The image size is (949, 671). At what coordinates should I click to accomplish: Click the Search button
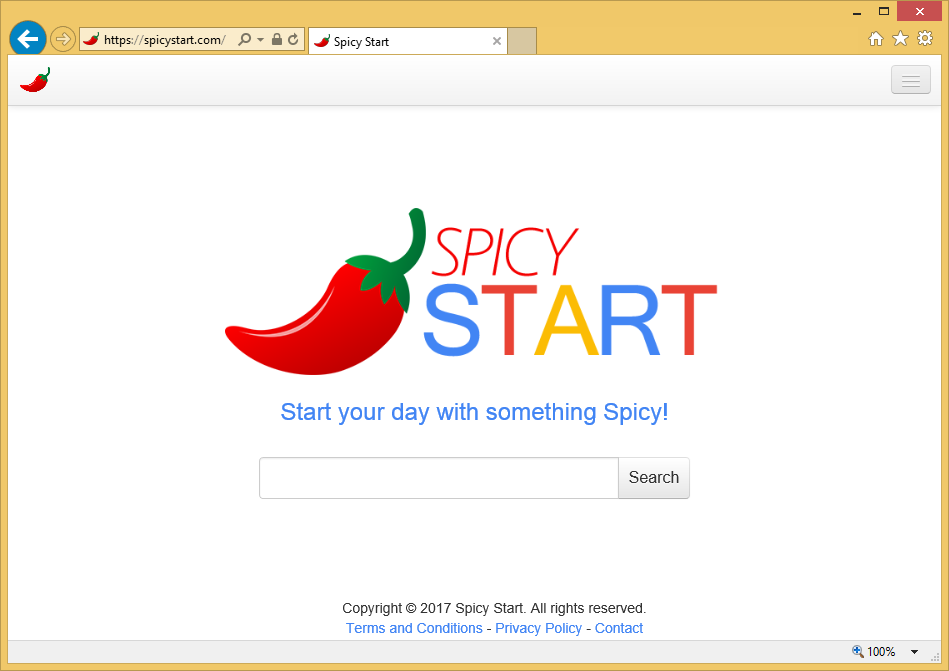tap(654, 478)
